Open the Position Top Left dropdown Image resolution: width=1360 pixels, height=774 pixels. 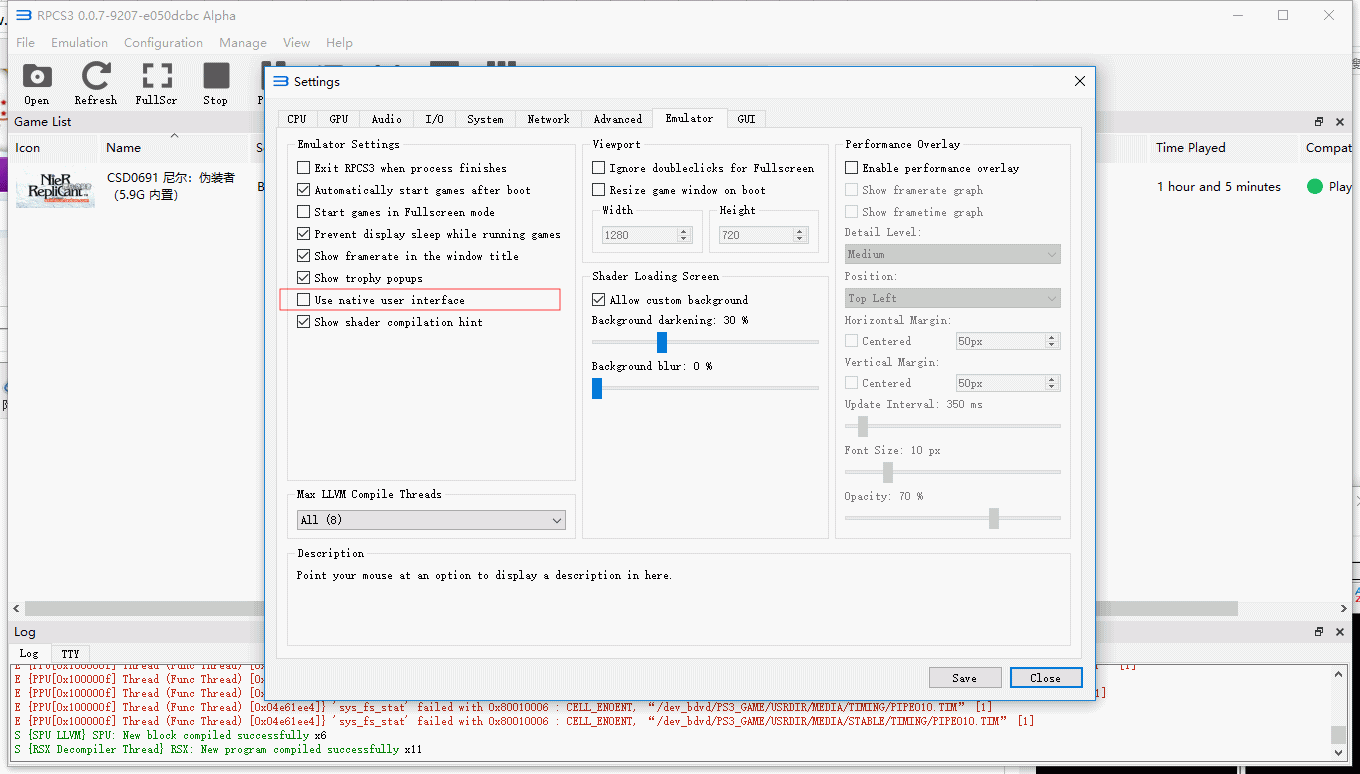[x=952, y=298]
